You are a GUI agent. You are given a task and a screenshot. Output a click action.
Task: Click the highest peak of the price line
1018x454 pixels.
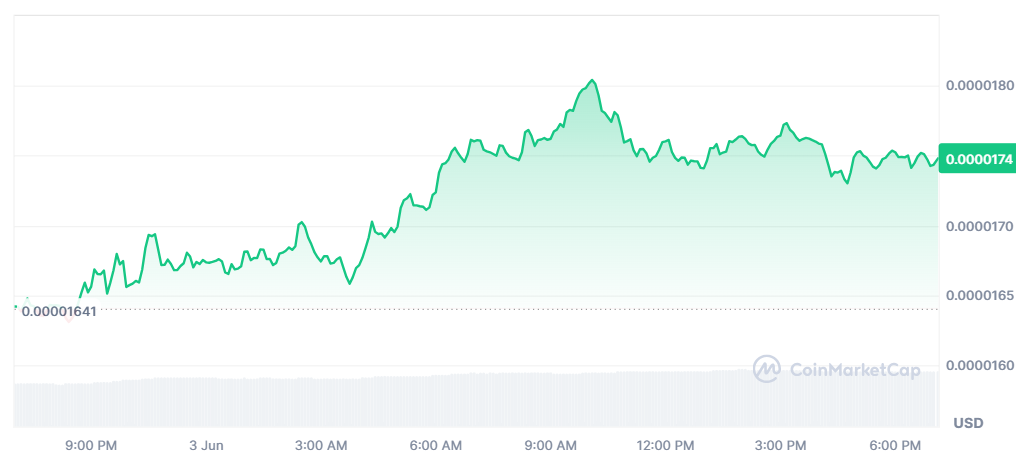coord(591,81)
